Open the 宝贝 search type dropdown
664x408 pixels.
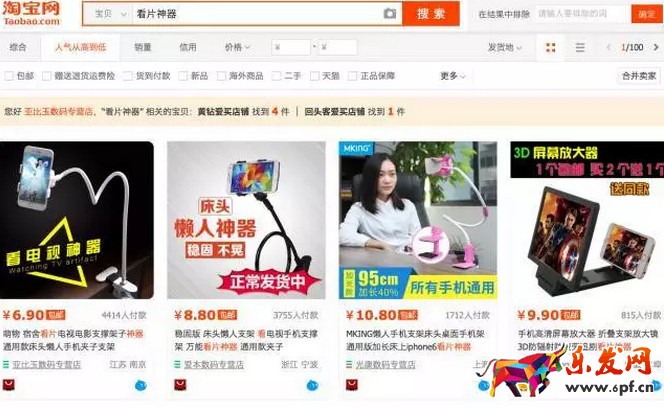109,14
